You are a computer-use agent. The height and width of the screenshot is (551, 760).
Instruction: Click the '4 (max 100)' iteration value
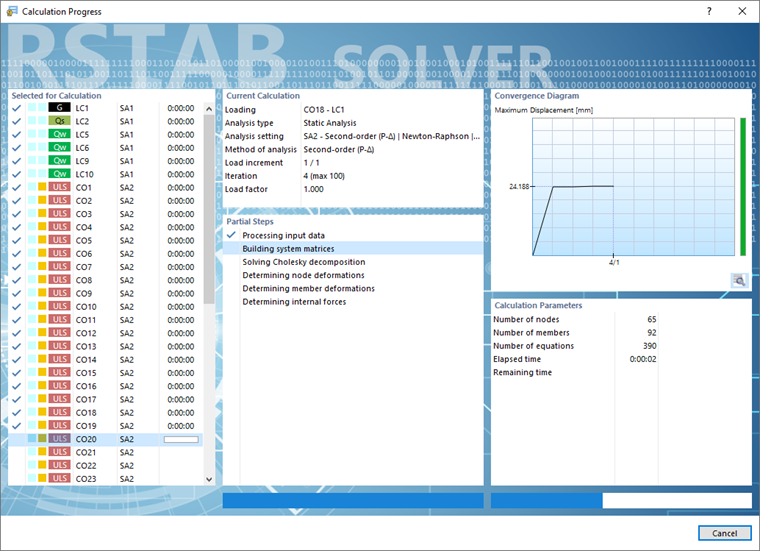[x=324, y=176]
